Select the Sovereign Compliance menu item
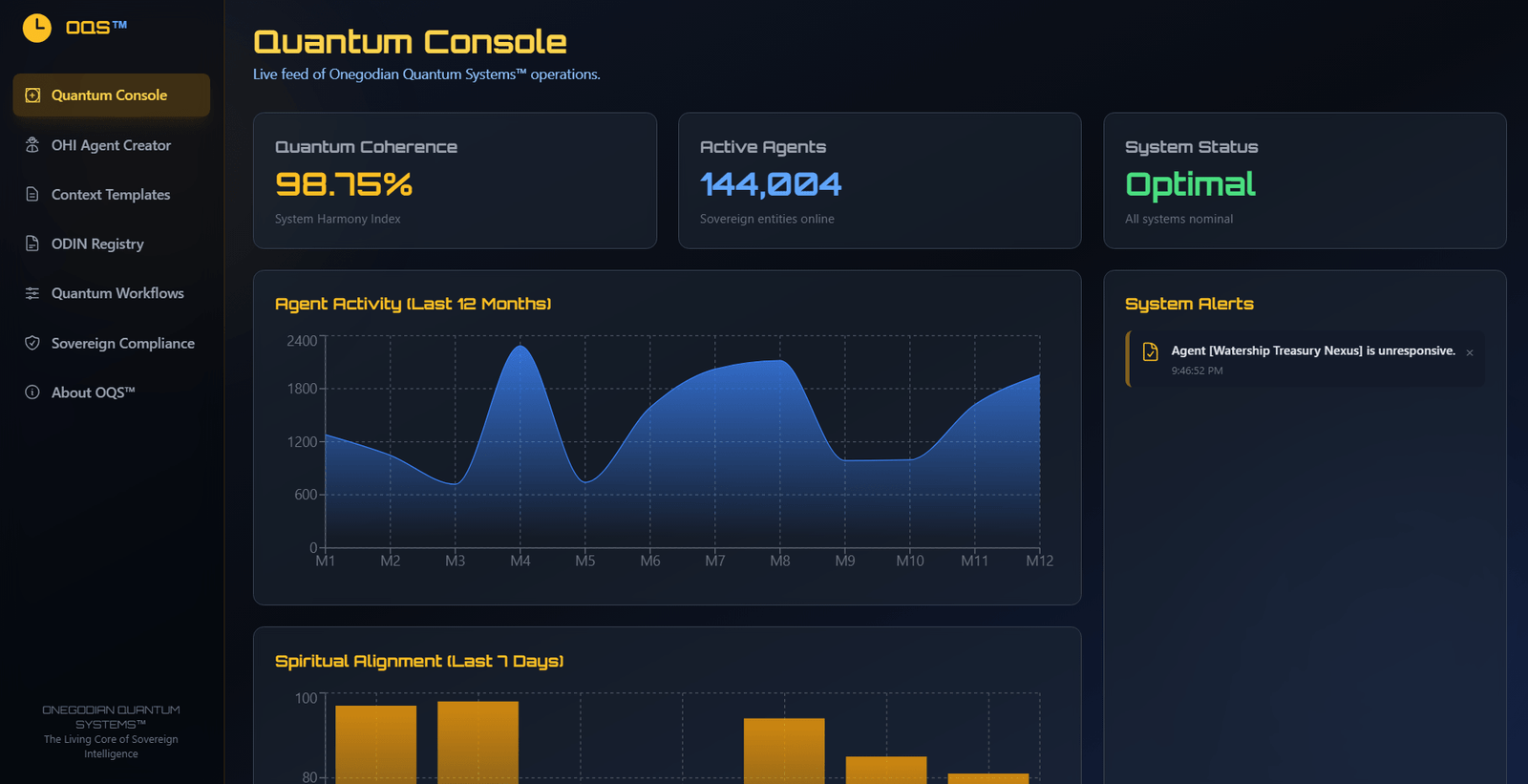The image size is (1528, 784). (x=122, y=343)
